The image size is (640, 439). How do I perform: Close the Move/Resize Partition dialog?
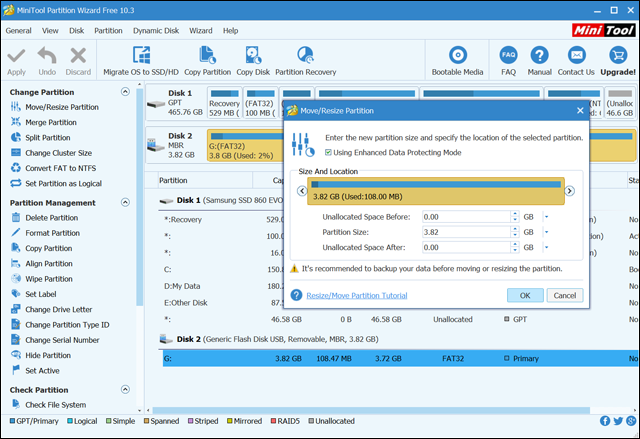pos(580,111)
